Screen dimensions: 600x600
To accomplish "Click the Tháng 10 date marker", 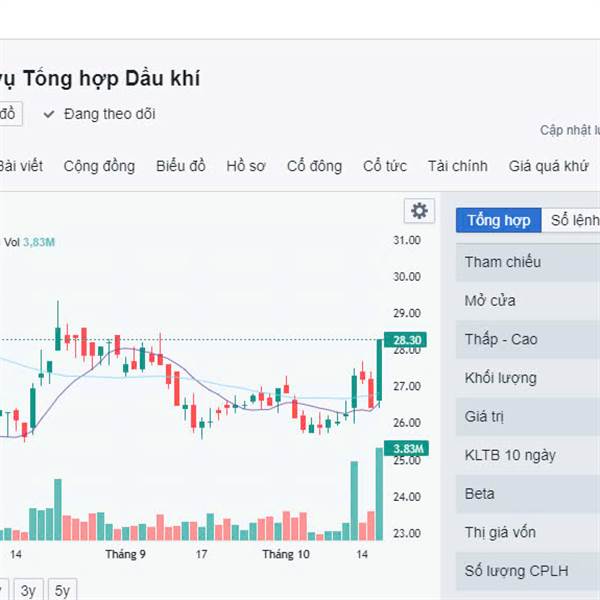I will coord(286,554).
